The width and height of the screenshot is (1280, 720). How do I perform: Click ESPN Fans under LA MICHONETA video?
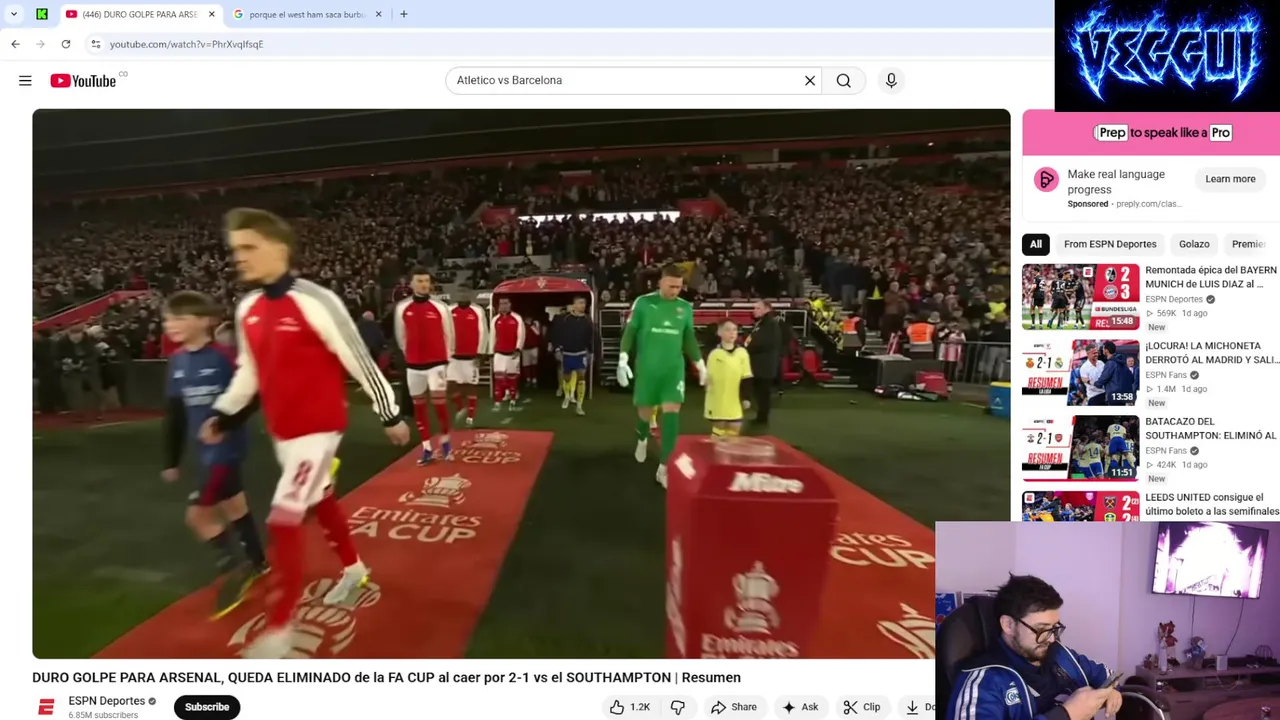(x=1166, y=375)
